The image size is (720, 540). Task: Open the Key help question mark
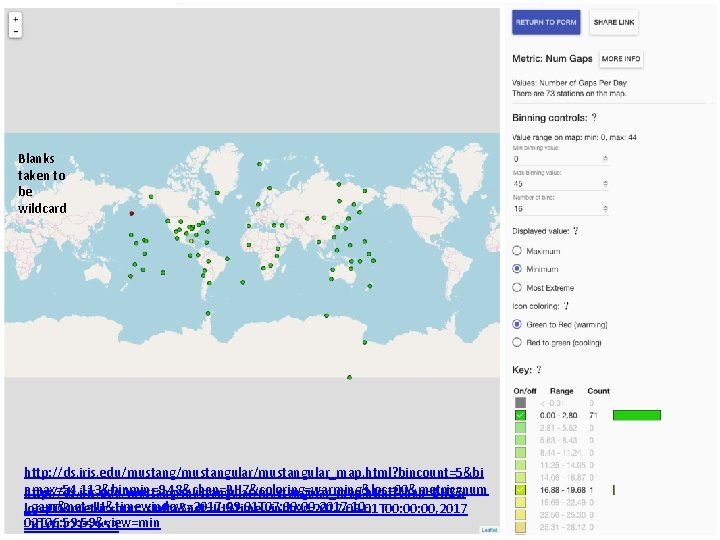[539, 370]
